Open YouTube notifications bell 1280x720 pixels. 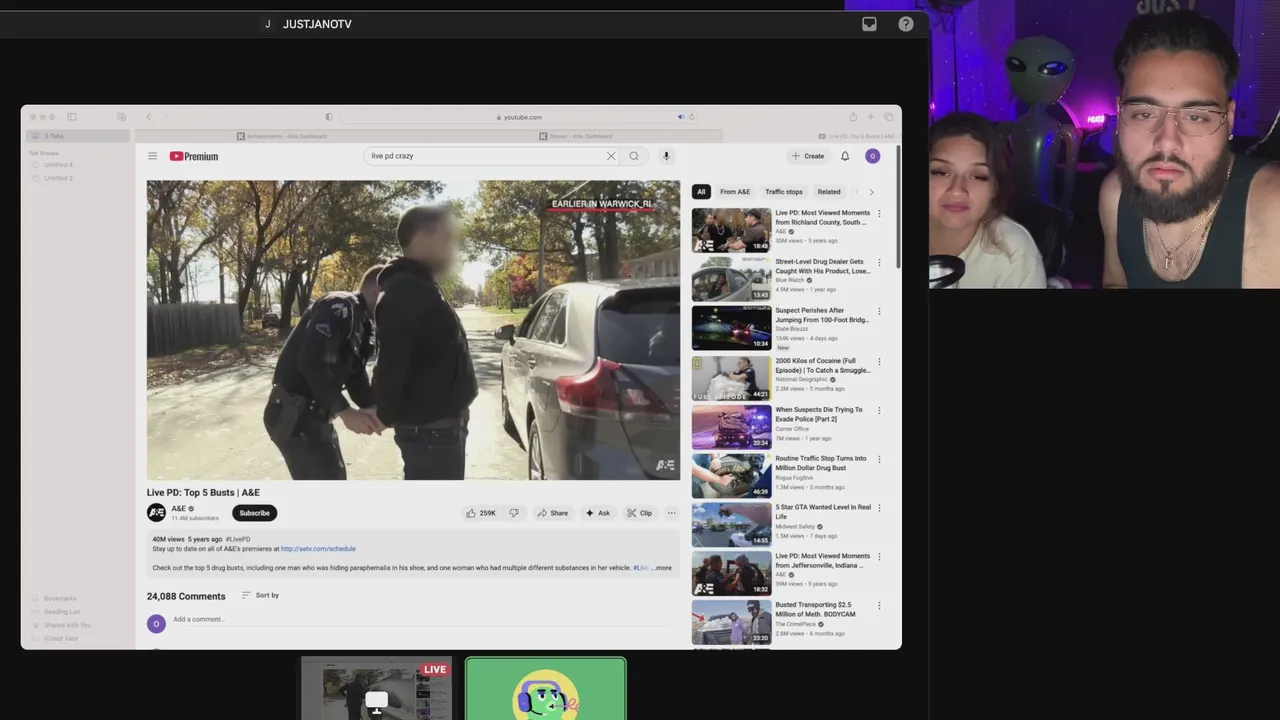pos(845,156)
